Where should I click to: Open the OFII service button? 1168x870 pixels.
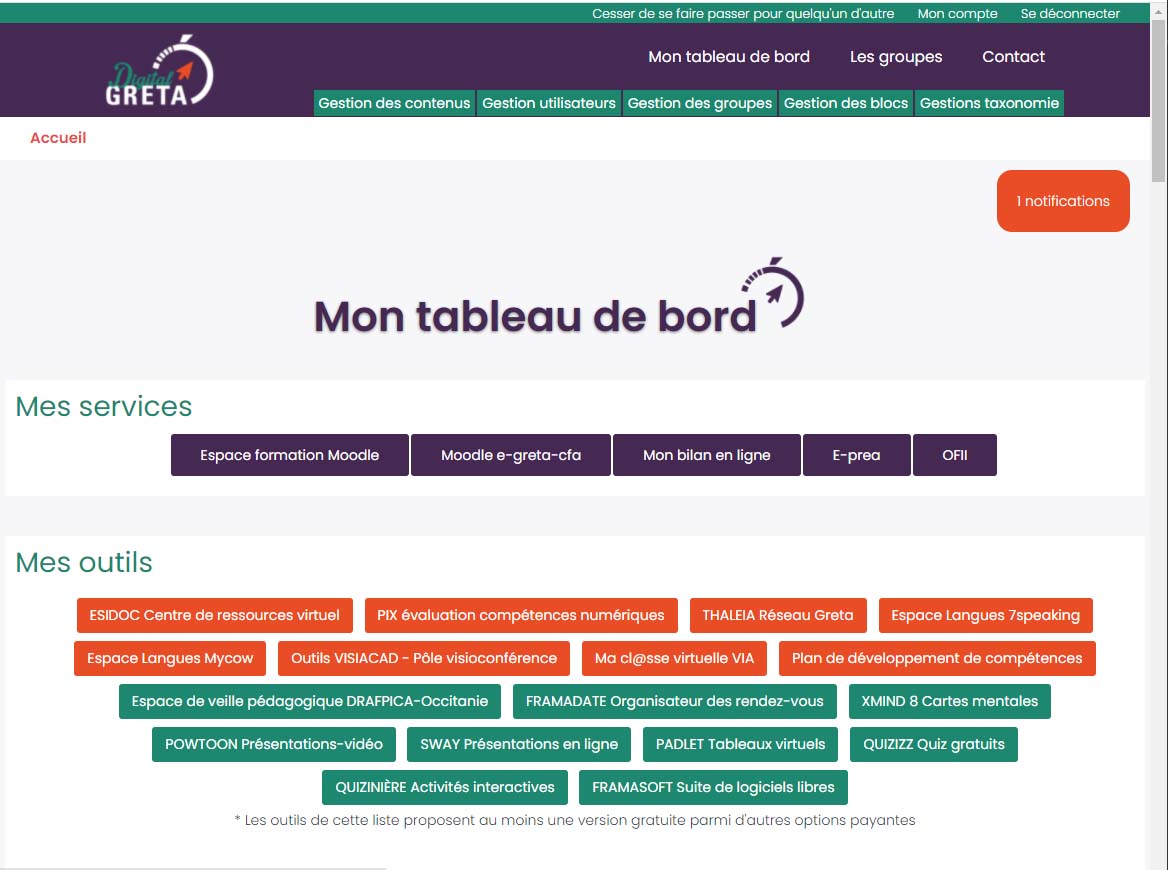click(x=955, y=455)
